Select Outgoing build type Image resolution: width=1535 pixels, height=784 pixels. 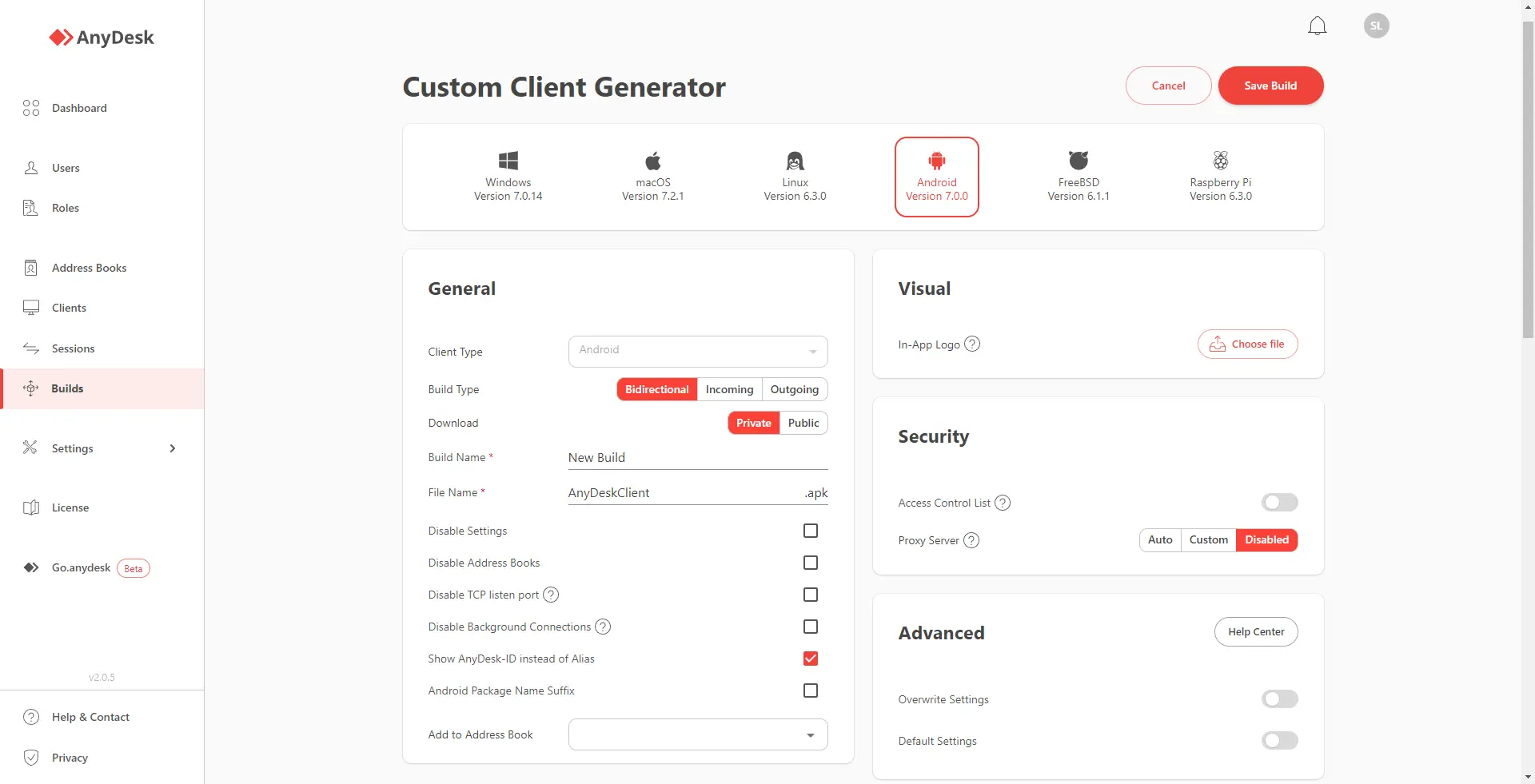(795, 389)
